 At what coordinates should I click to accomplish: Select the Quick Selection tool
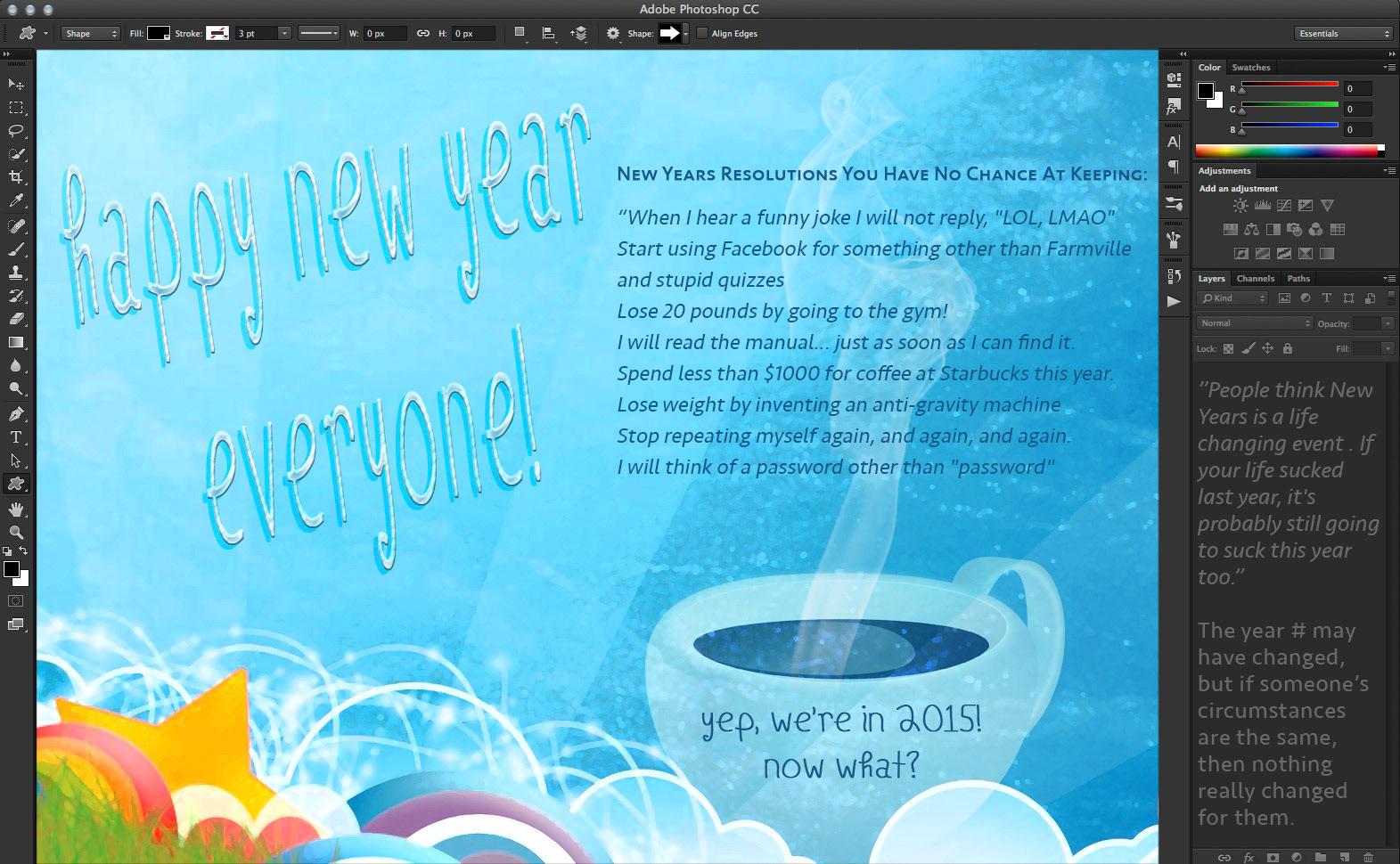click(16, 154)
